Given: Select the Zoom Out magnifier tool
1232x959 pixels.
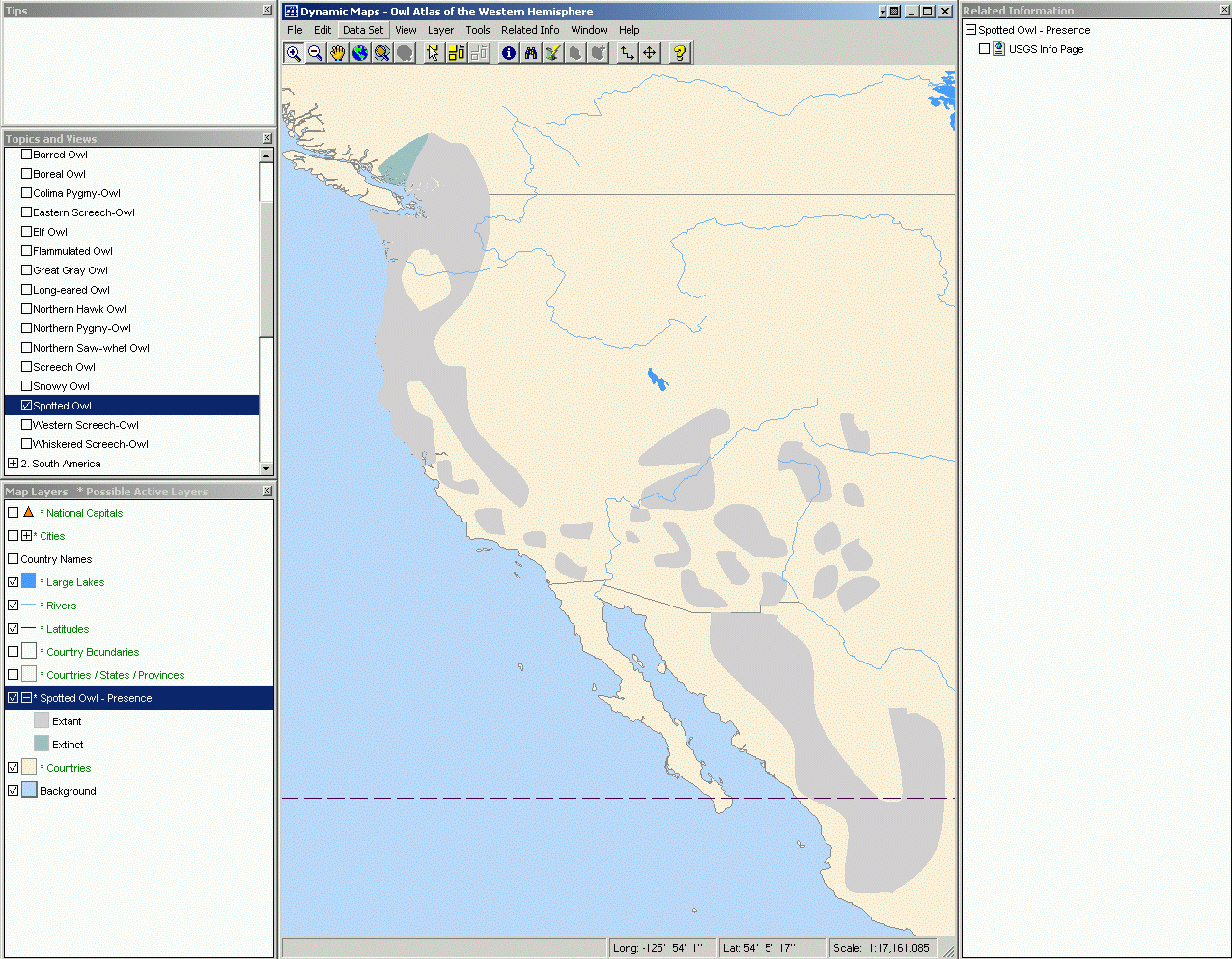Looking at the screenshot, I should pos(316,53).
